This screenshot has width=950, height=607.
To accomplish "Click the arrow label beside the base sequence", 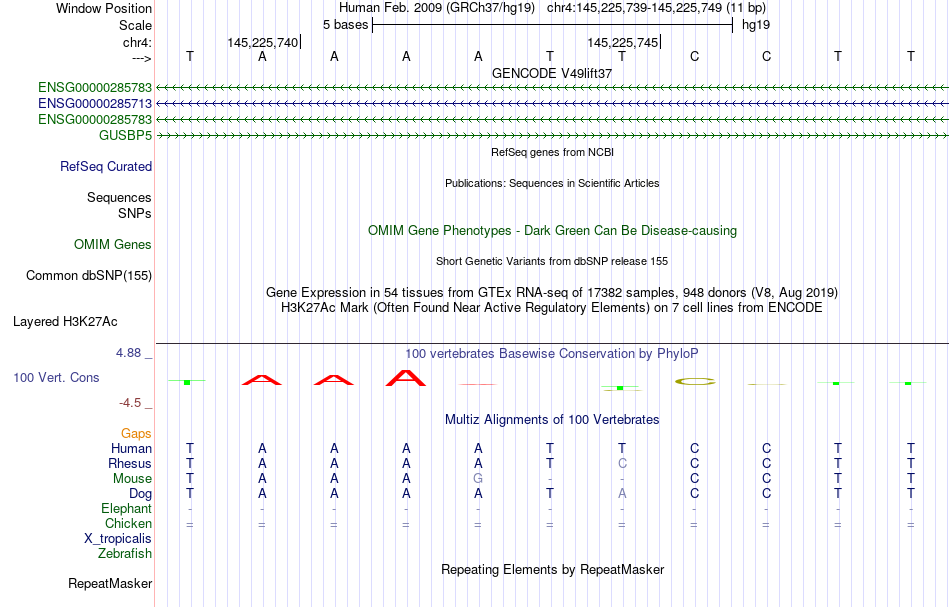I will click(142, 58).
